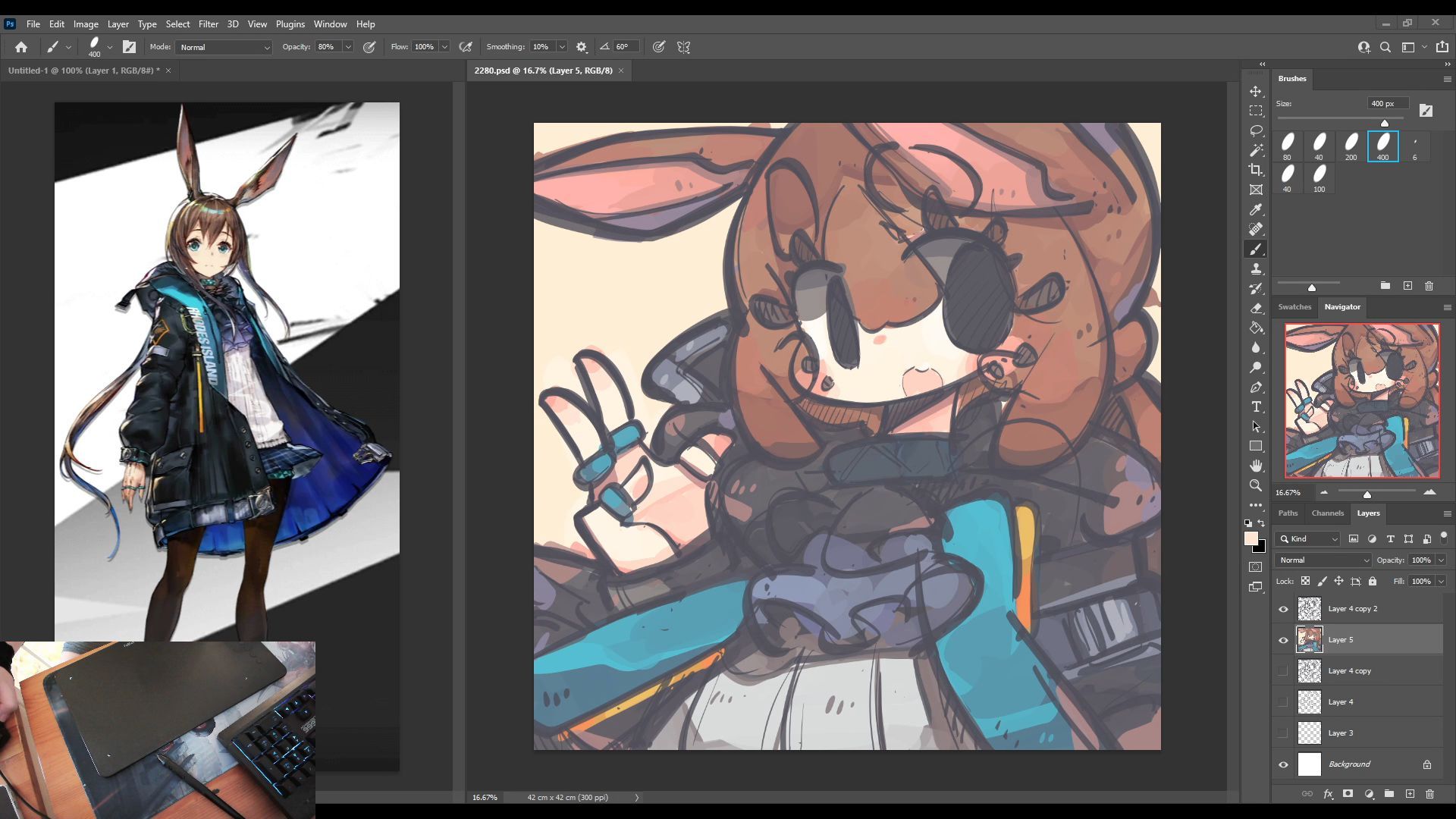Toggle pressure for opacity button
This screenshot has width=1456, height=819.
point(369,47)
